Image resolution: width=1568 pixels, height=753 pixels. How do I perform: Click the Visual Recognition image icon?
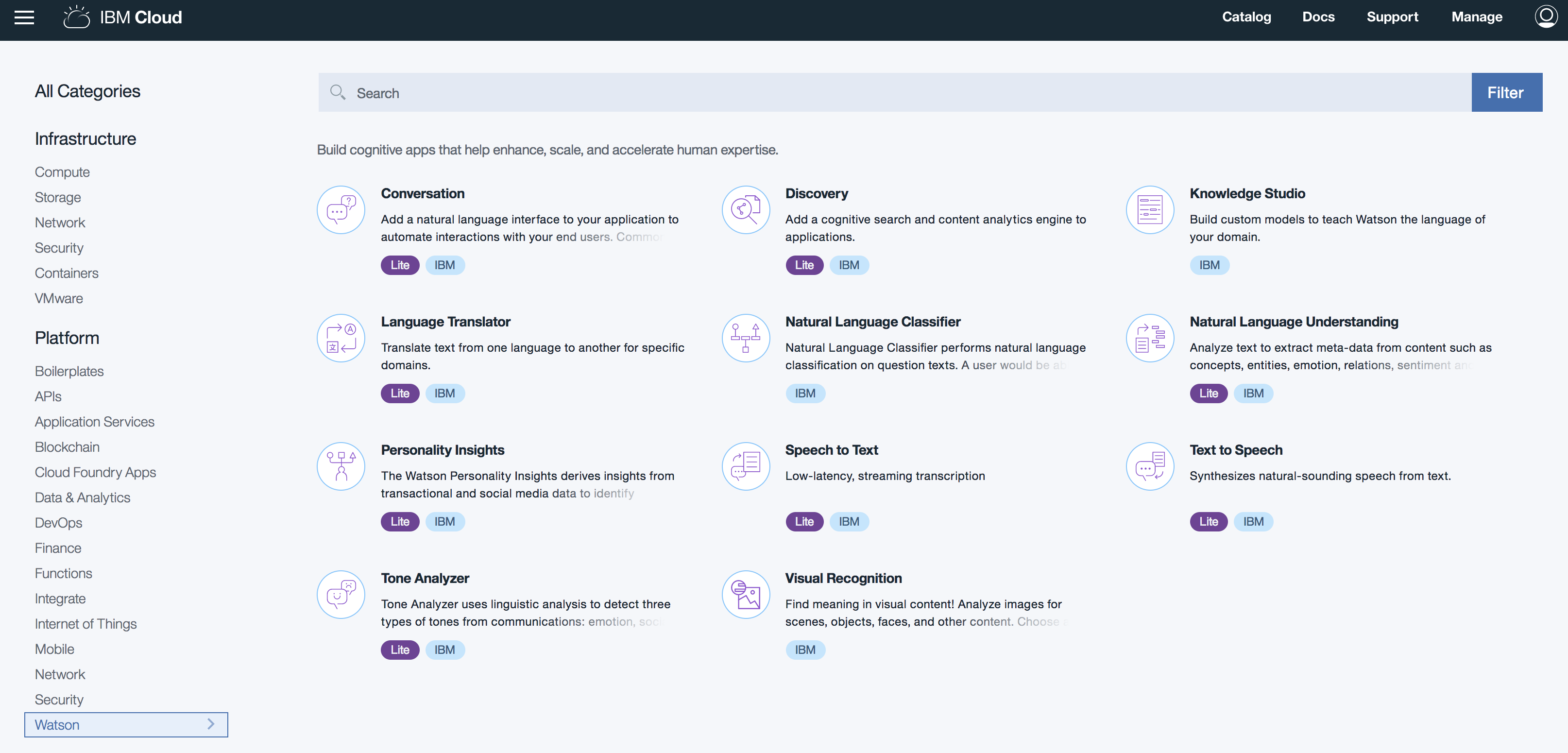[x=745, y=595]
